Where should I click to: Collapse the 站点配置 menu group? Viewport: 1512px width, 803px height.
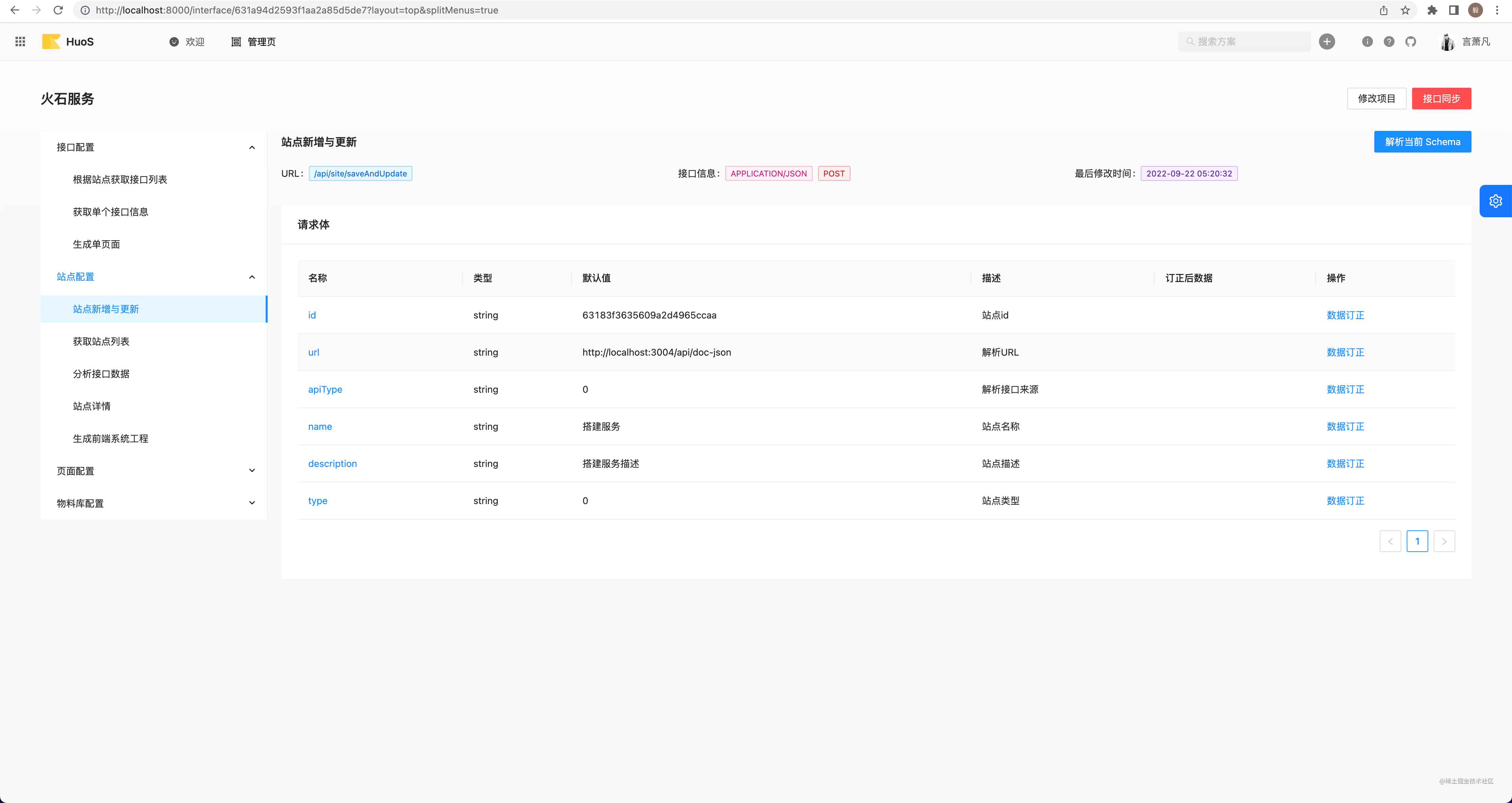coord(252,277)
